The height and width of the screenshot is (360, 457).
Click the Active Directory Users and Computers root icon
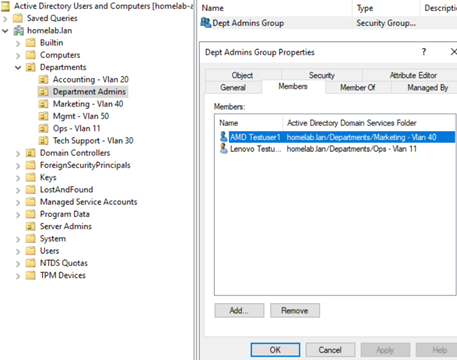pyautogui.click(x=5, y=6)
